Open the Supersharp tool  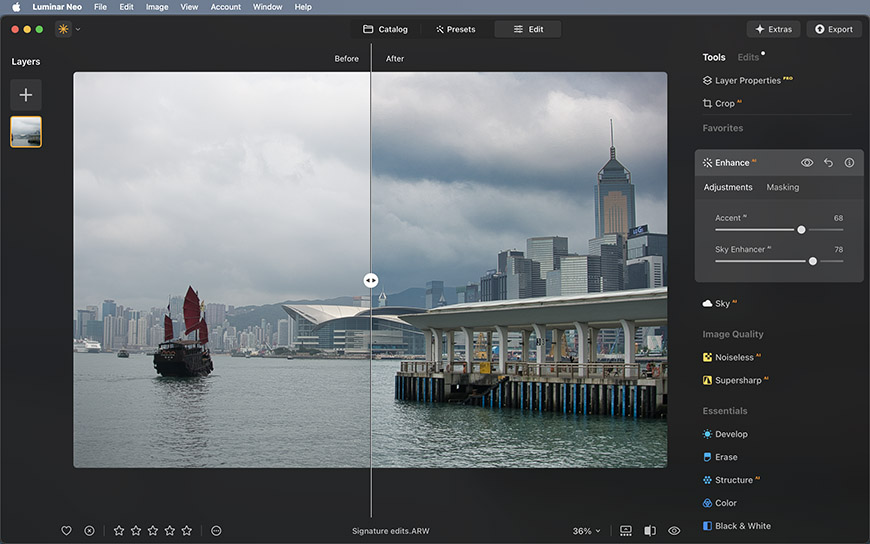pos(736,380)
